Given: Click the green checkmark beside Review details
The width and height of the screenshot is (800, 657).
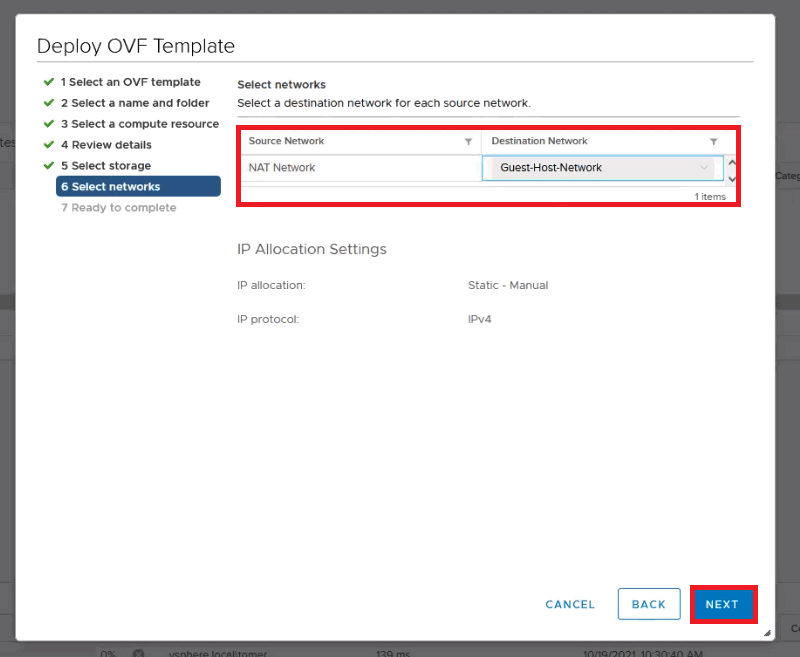Looking at the screenshot, I should pyautogui.click(x=48, y=145).
